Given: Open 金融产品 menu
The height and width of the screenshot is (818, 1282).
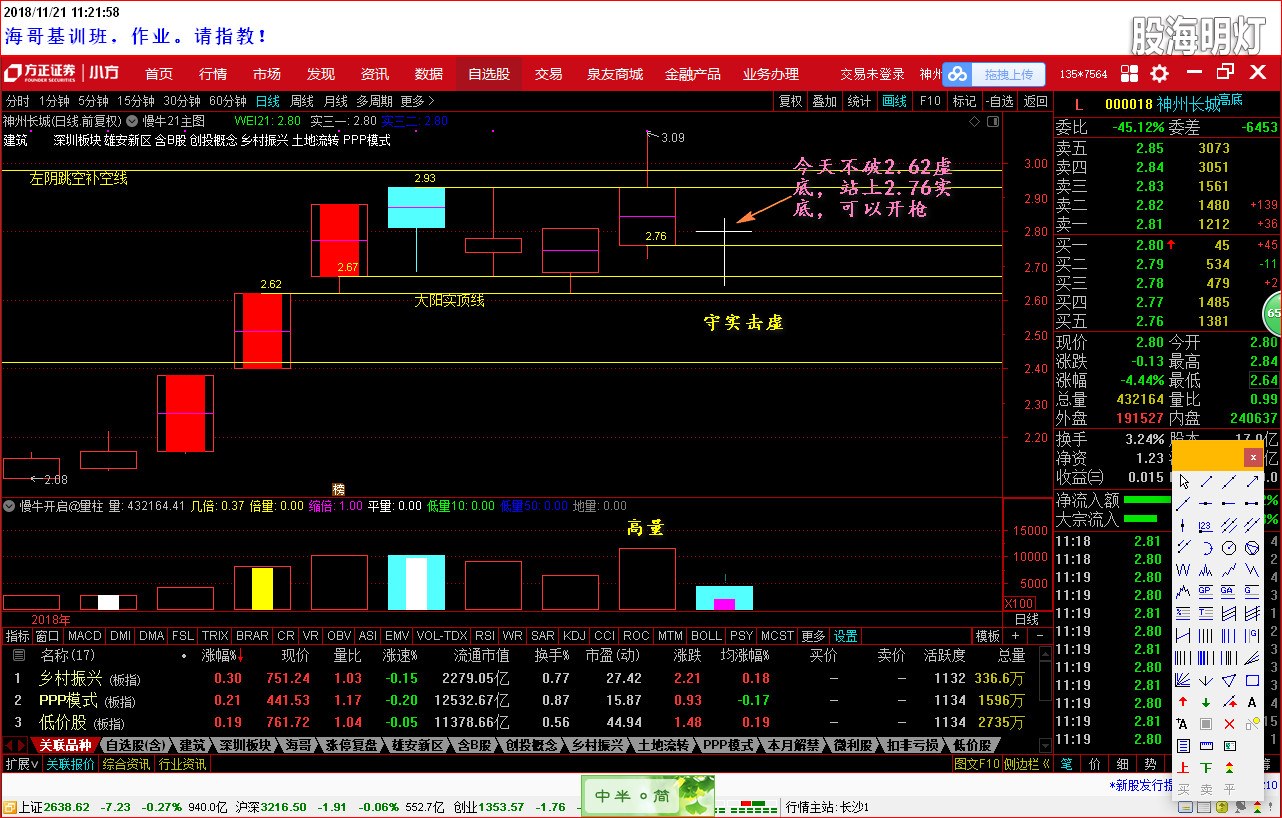Looking at the screenshot, I should (693, 74).
